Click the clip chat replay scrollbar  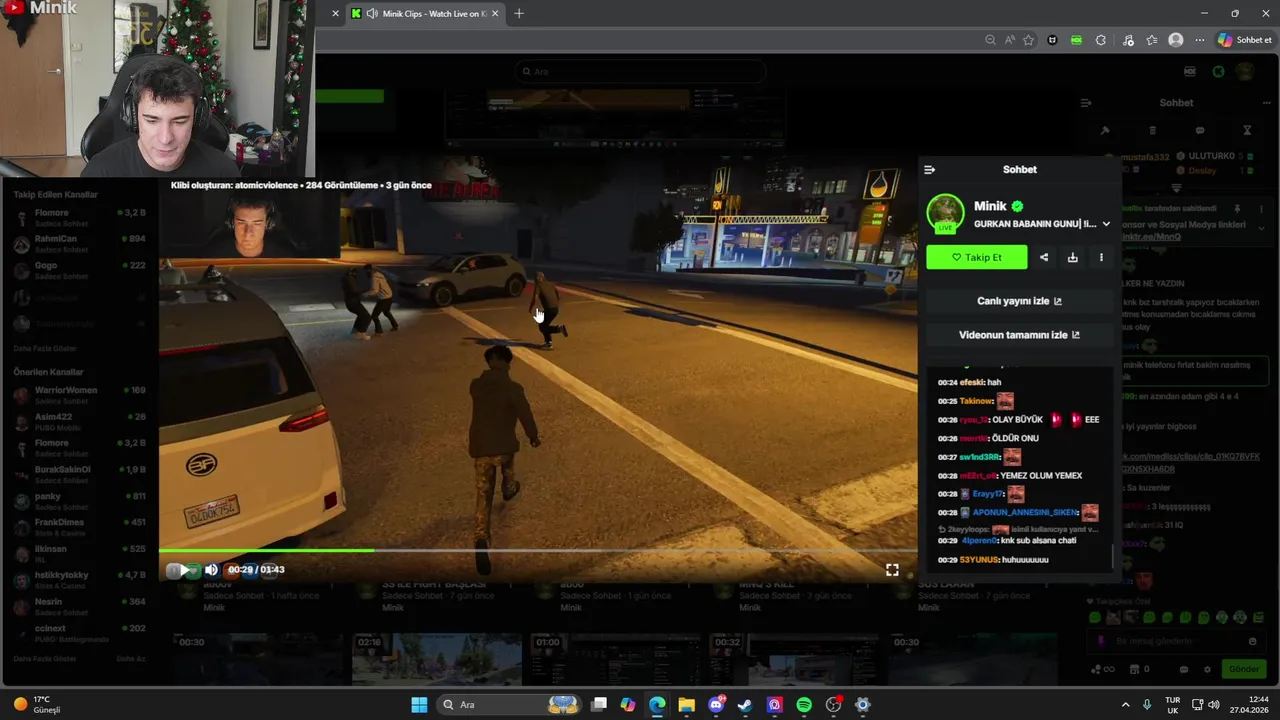1113,557
